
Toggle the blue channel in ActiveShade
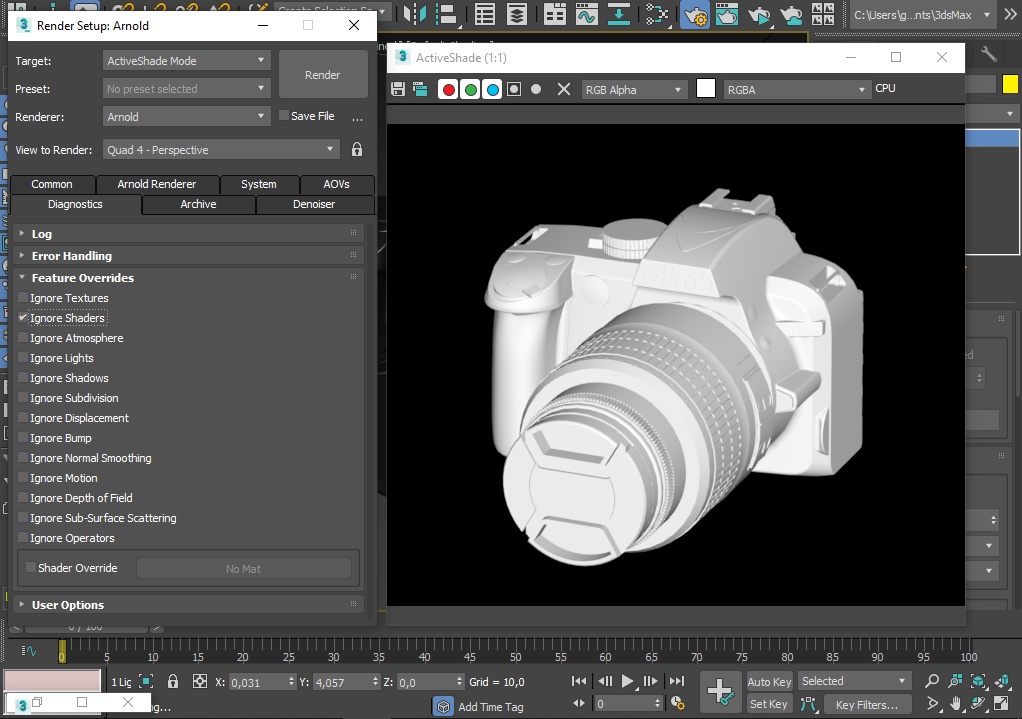(x=493, y=89)
